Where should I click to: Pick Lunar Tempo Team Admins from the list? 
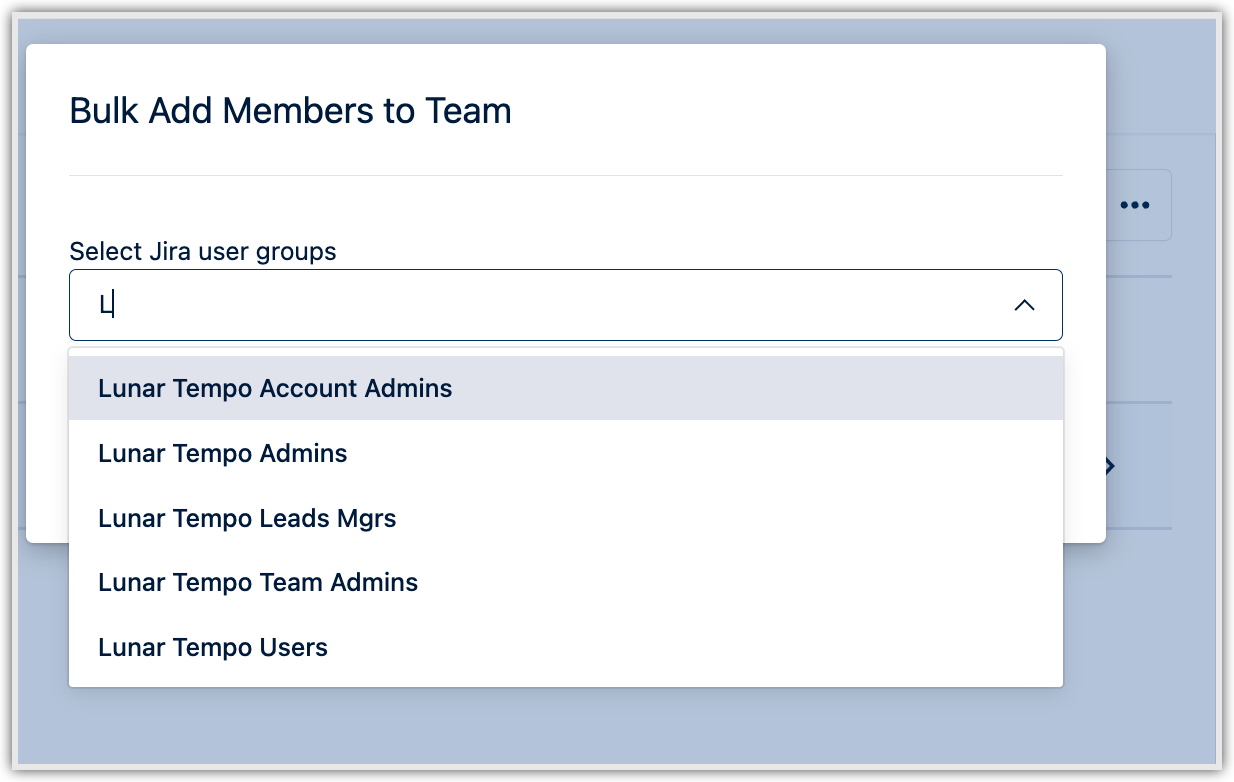tap(257, 582)
